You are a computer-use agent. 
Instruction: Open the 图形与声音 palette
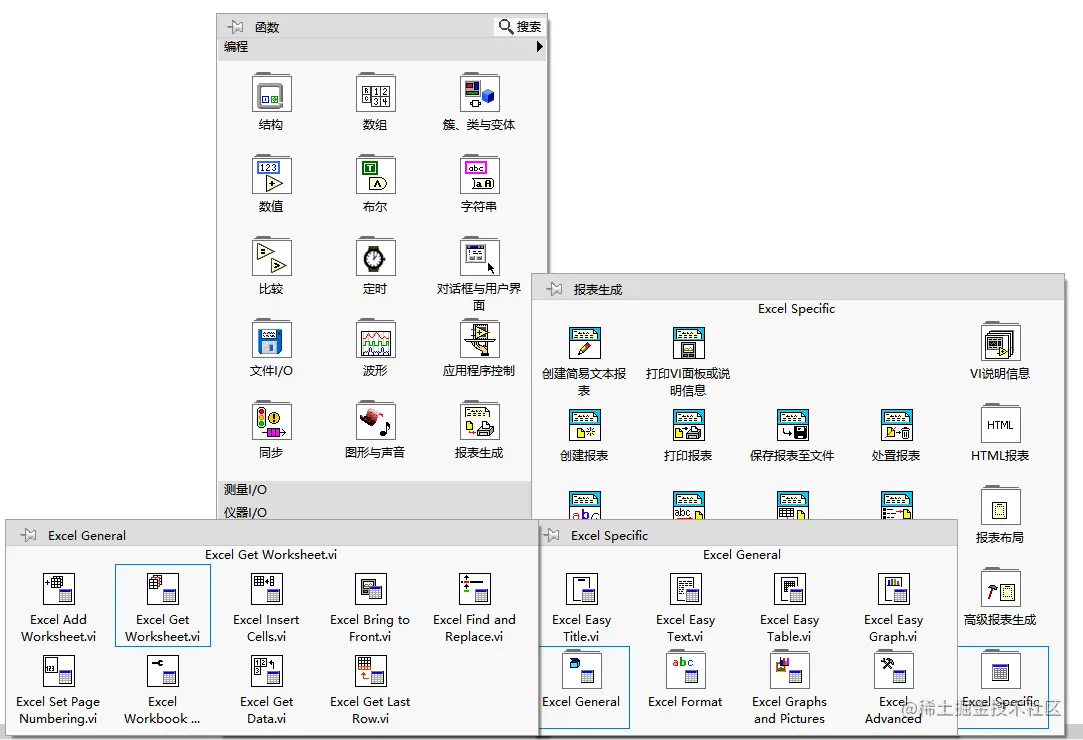point(376,421)
